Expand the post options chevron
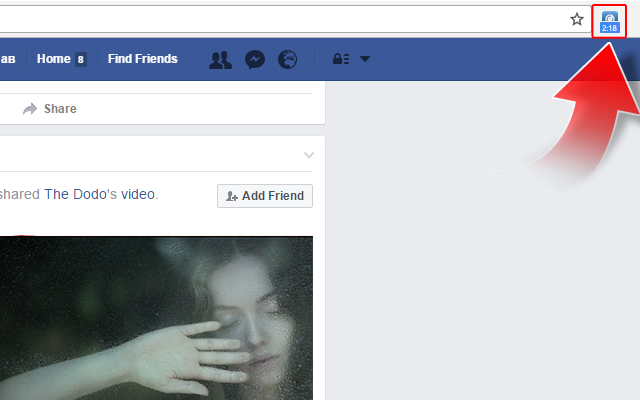 coord(309,155)
